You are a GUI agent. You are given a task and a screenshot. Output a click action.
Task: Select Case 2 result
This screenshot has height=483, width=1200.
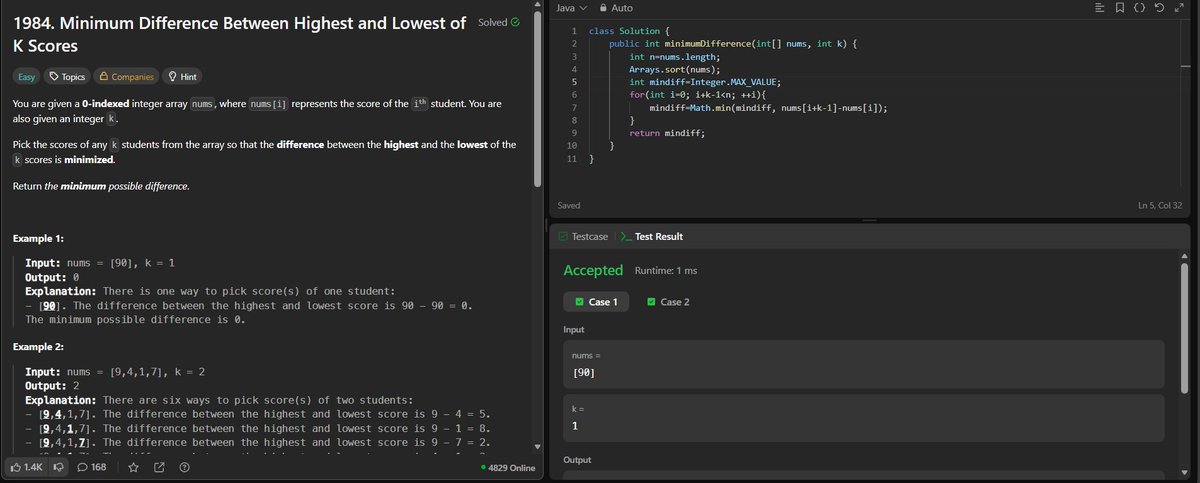(x=668, y=302)
